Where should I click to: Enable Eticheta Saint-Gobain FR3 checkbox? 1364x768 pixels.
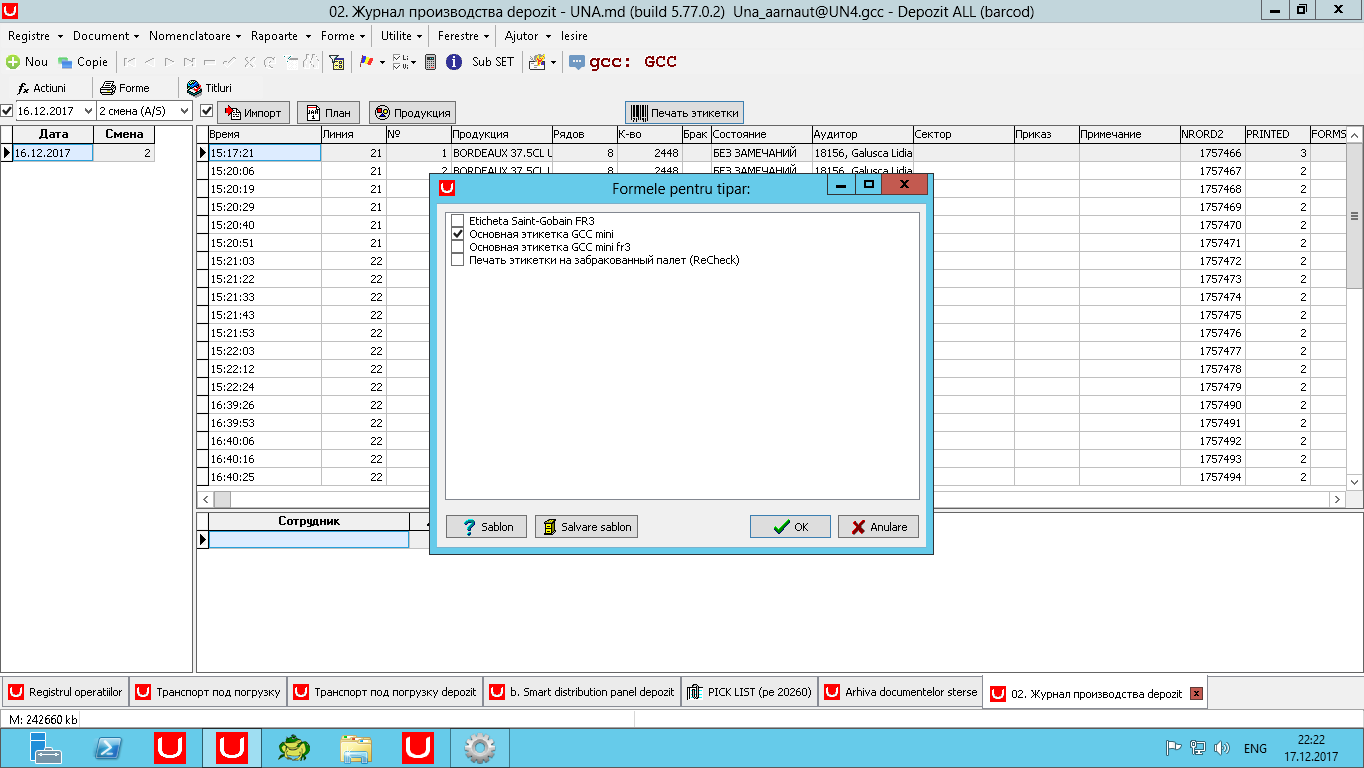click(x=458, y=221)
